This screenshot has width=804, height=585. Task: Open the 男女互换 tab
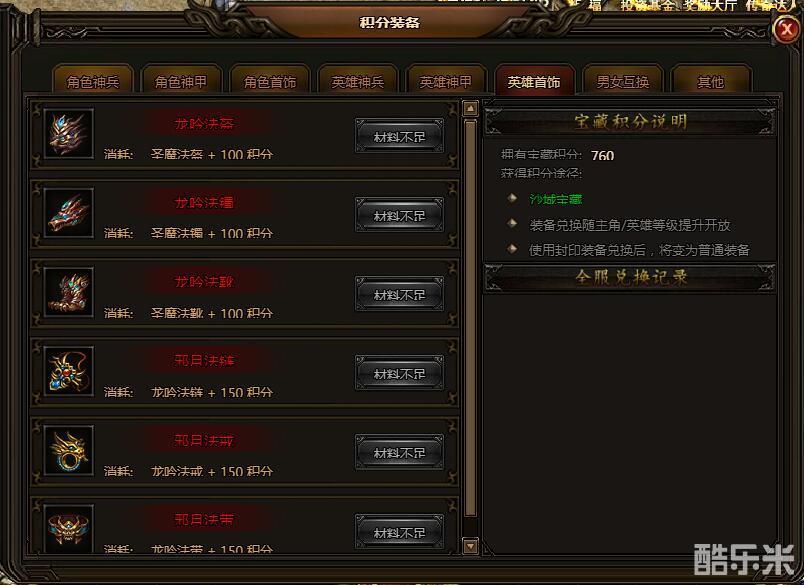point(622,80)
